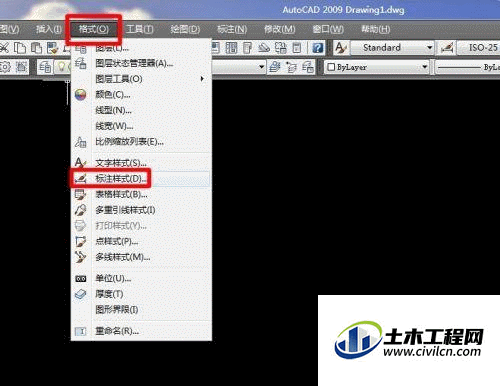Close the open 格式(O) menu

[x=94, y=29]
